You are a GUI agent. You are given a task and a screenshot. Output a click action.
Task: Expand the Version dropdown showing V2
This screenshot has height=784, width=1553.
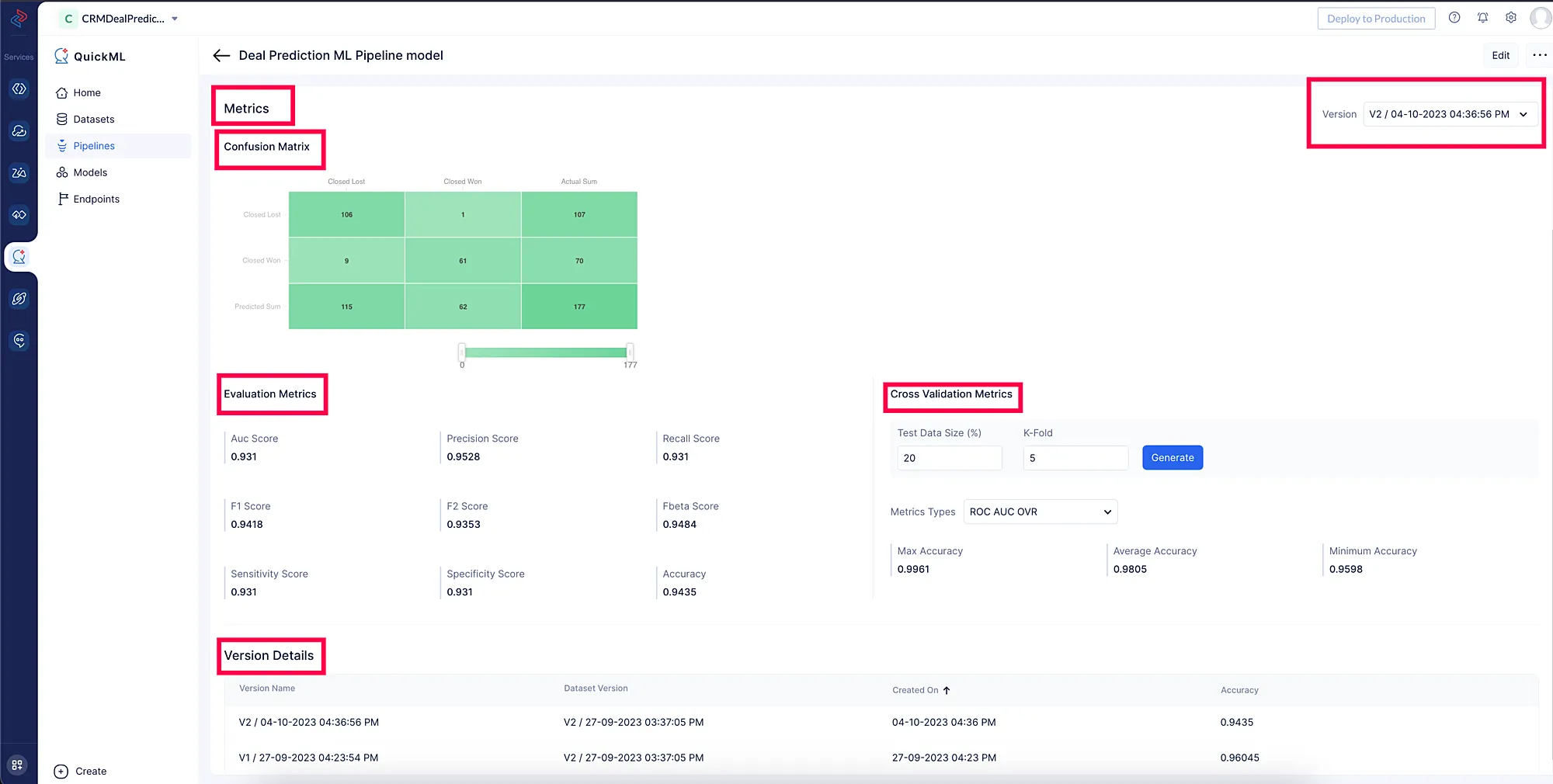point(1451,114)
